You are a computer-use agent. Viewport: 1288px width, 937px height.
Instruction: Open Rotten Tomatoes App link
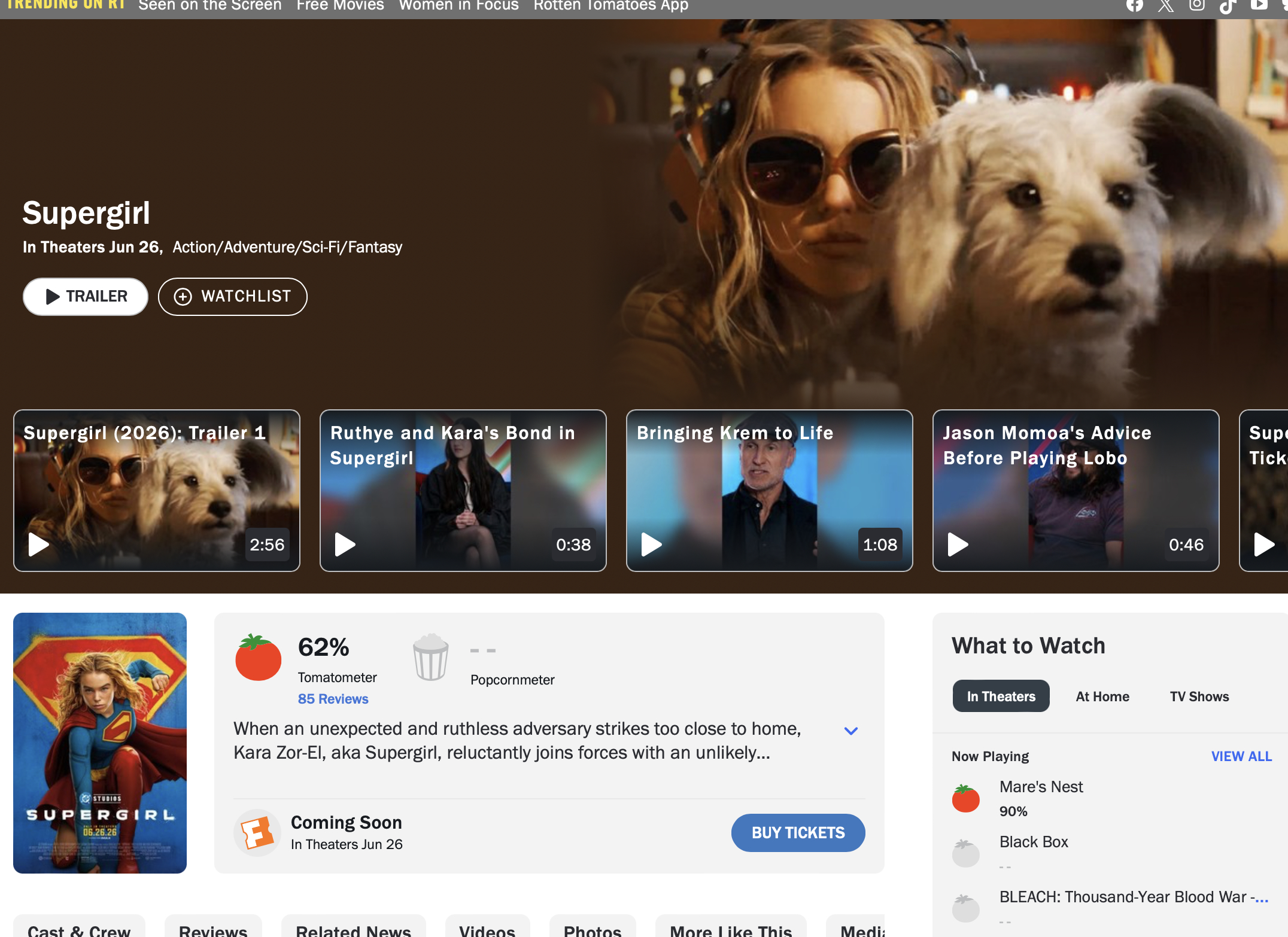point(611,5)
